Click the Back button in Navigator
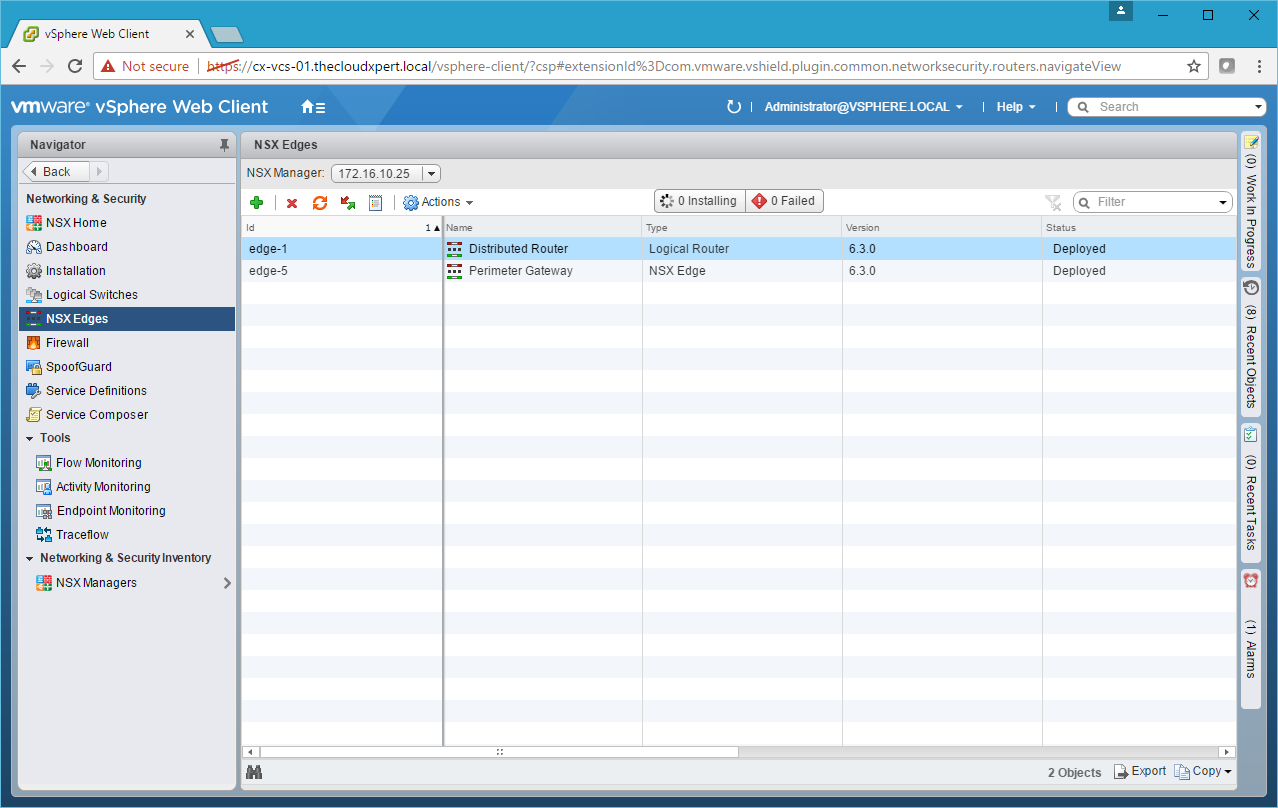 (57, 171)
